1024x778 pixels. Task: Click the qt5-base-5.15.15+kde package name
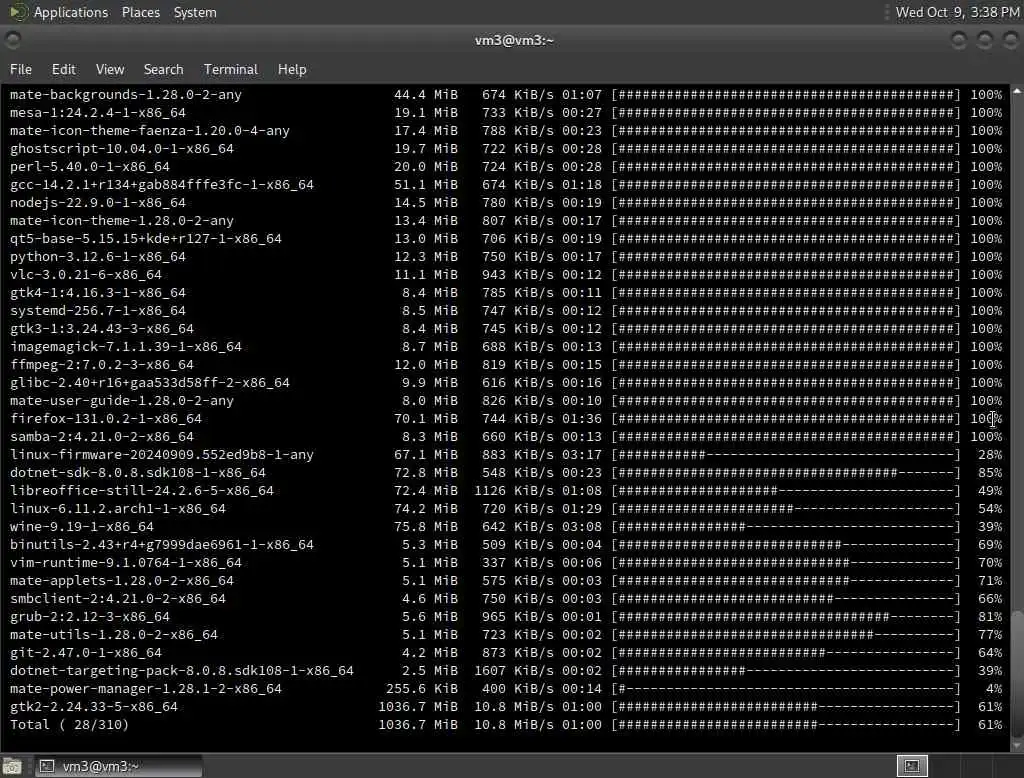146,238
